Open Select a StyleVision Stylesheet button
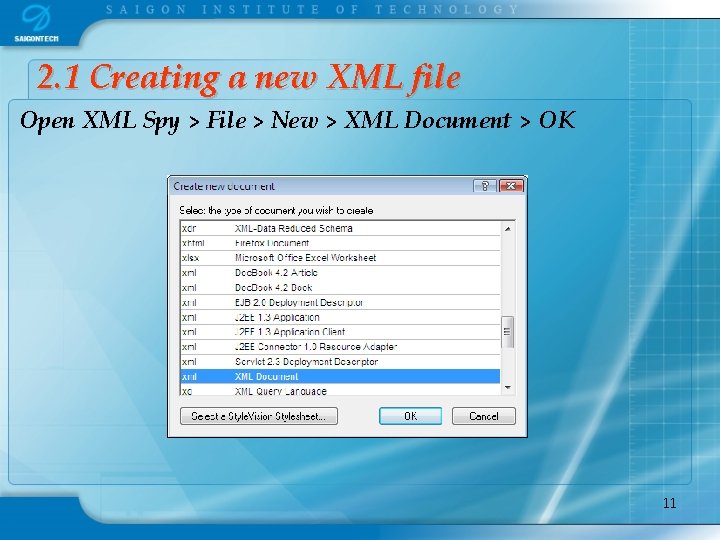Viewport: 720px width, 540px height. (259, 416)
